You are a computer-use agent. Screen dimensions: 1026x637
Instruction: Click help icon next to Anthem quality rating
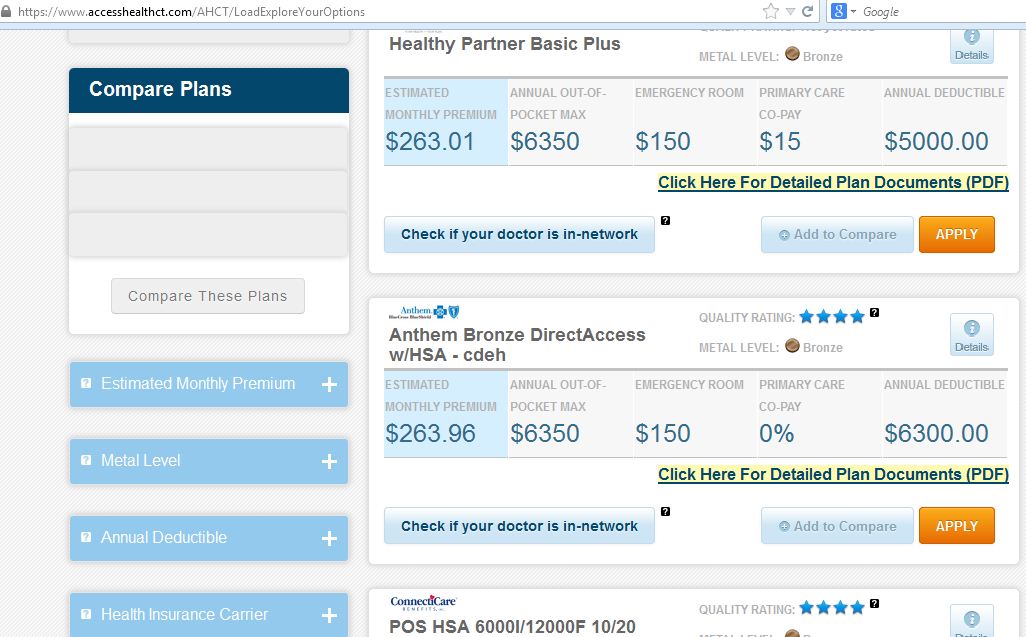click(x=874, y=313)
